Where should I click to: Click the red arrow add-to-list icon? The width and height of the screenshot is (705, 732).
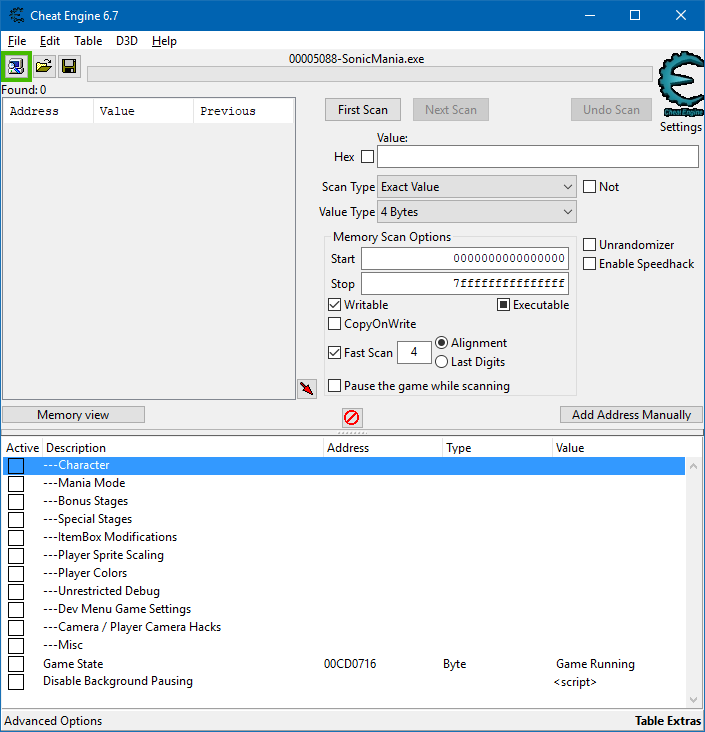[307, 388]
